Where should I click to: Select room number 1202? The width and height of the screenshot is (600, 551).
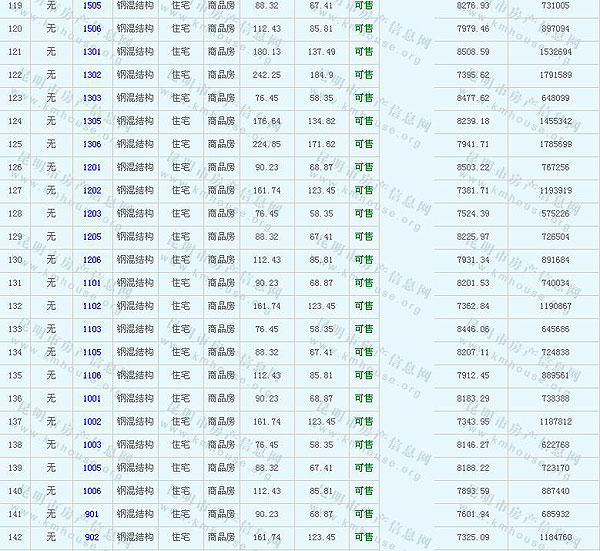(92, 190)
